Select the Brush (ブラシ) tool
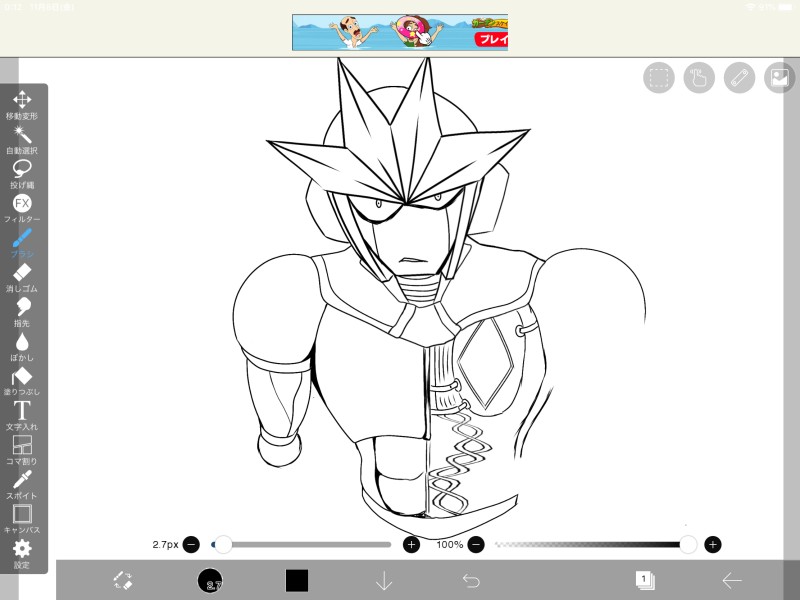Viewport: 800px width, 600px height. (22, 243)
